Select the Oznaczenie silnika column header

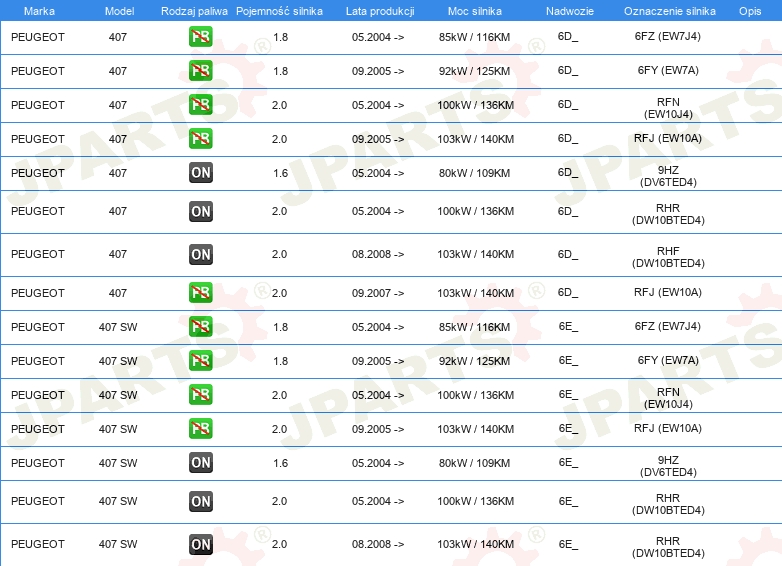coord(669,11)
